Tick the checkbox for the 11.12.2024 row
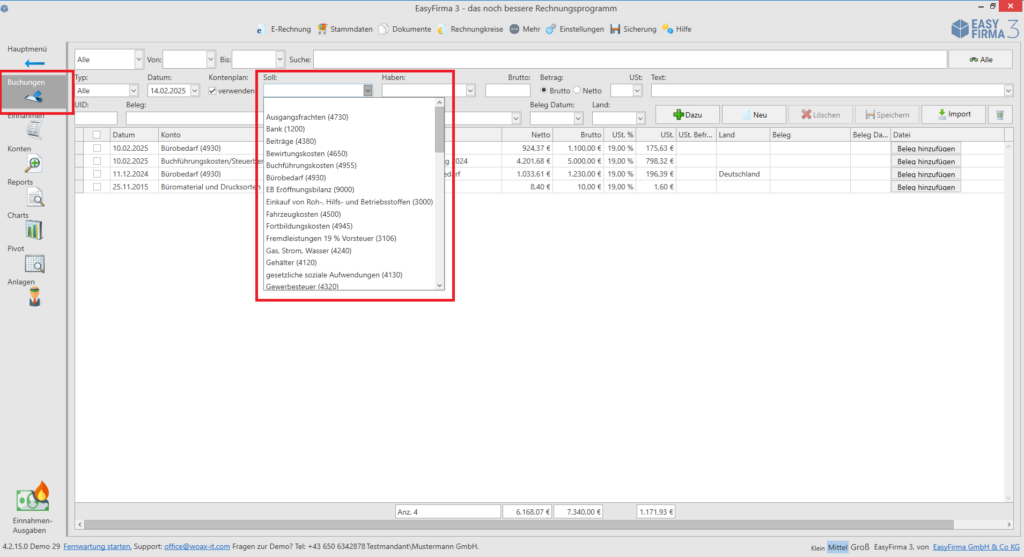This screenshot has width=1024, height=557. [97, 174]
